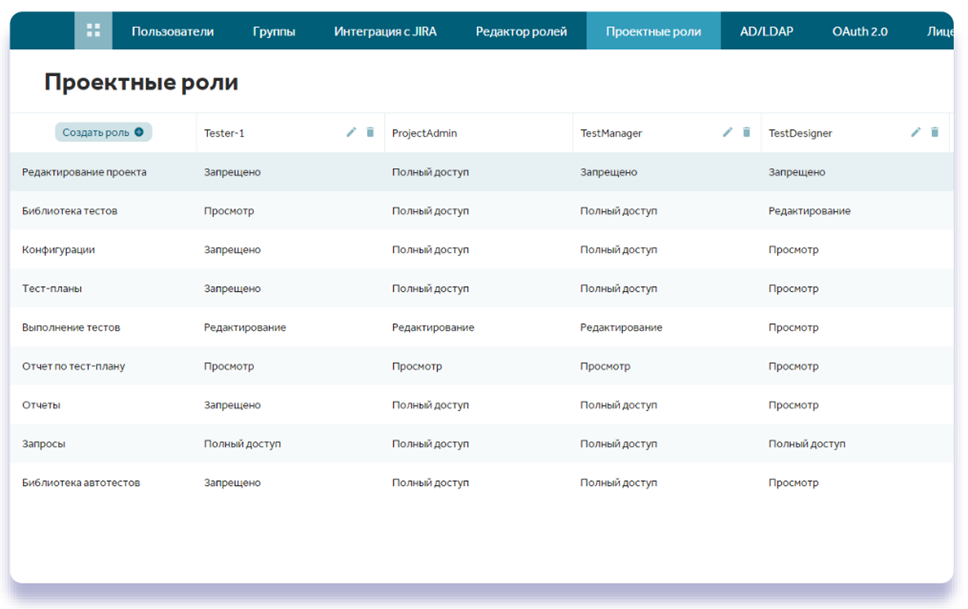Click the Выполнение тестов row label
This screenshot has height=609, width=968.
click(71, 327)
